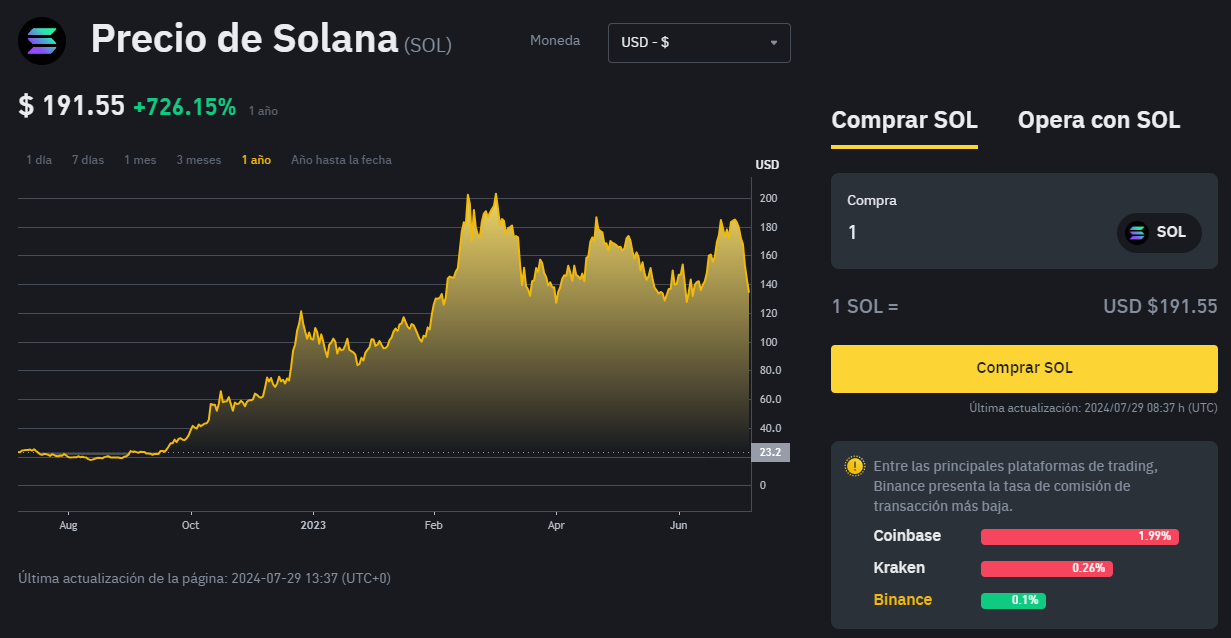Click the Jun label on the chart axis
The image size is (1231, 638).
point(678,525)
